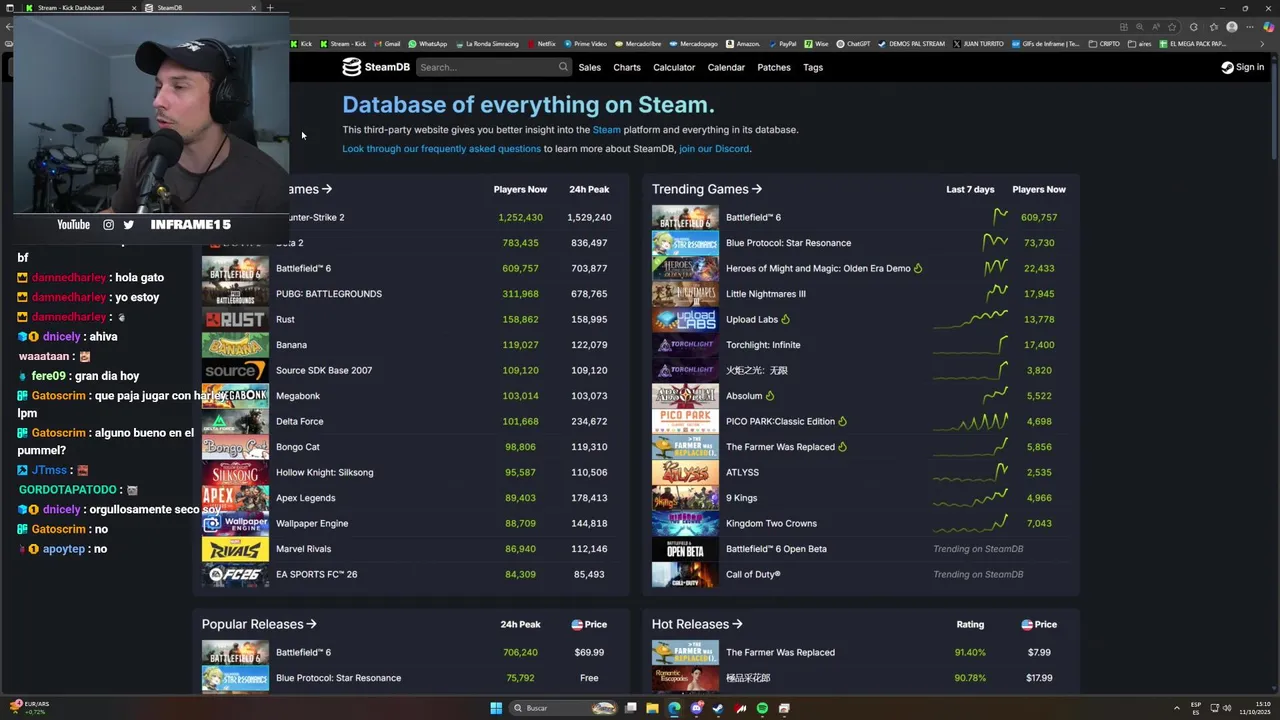1280x720 pixels.
Task: Open Spotify from the taskbar
Action: click(x=762, y=708)
